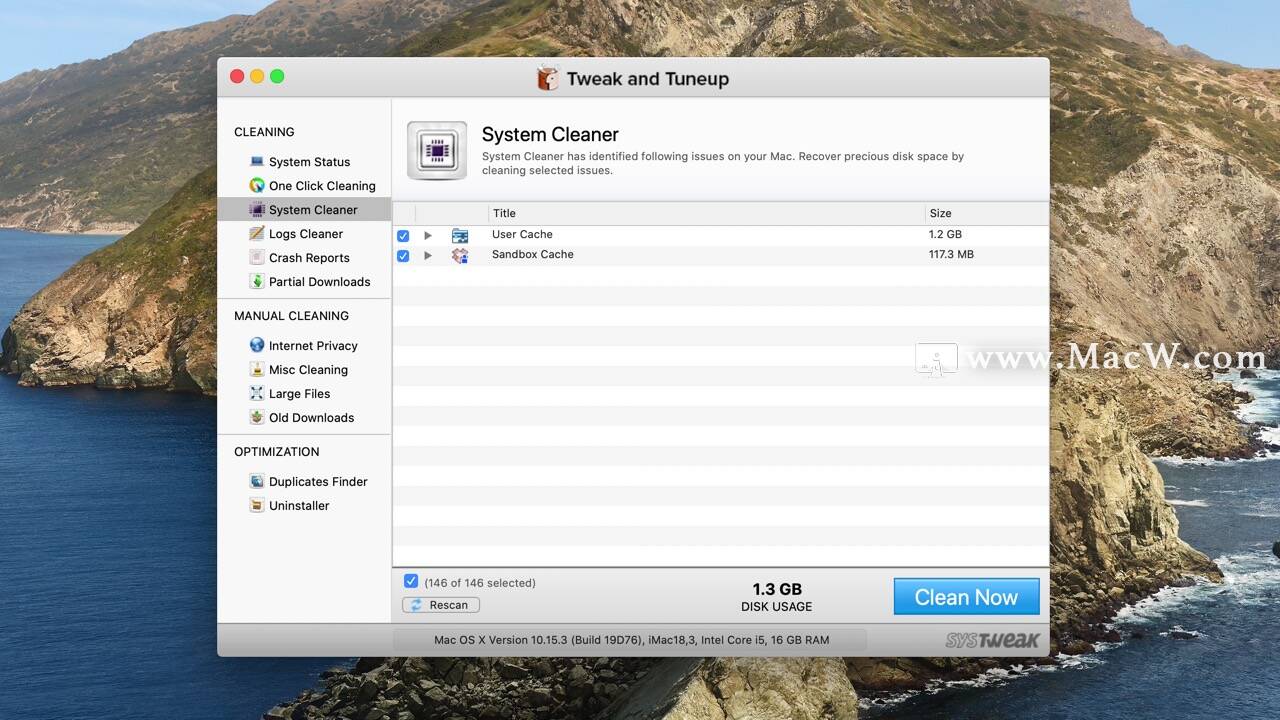
Task: Click the Large Files icon
Action: pos(257,393)
